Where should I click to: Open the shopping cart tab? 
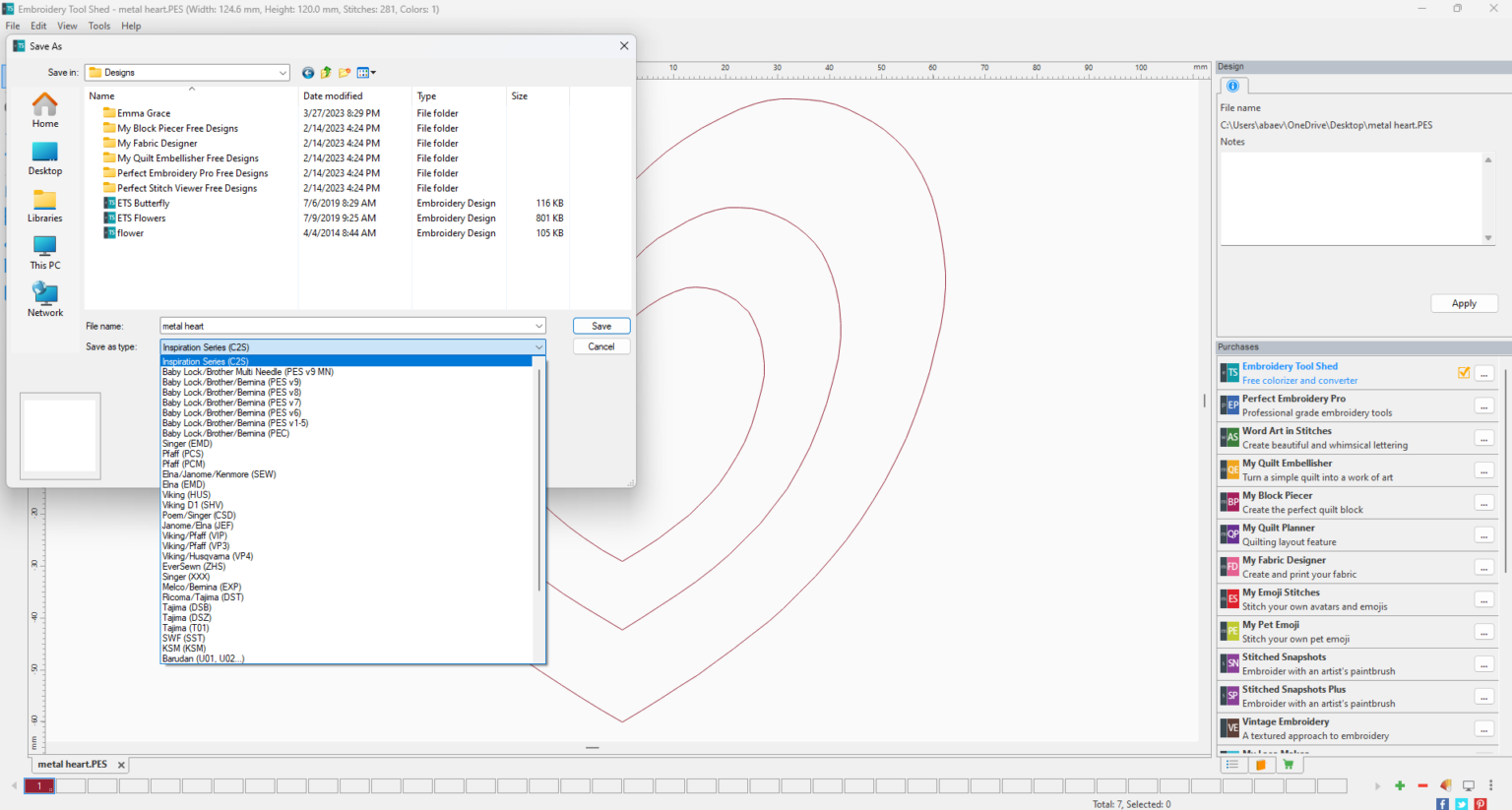[x=1289, y=765]
